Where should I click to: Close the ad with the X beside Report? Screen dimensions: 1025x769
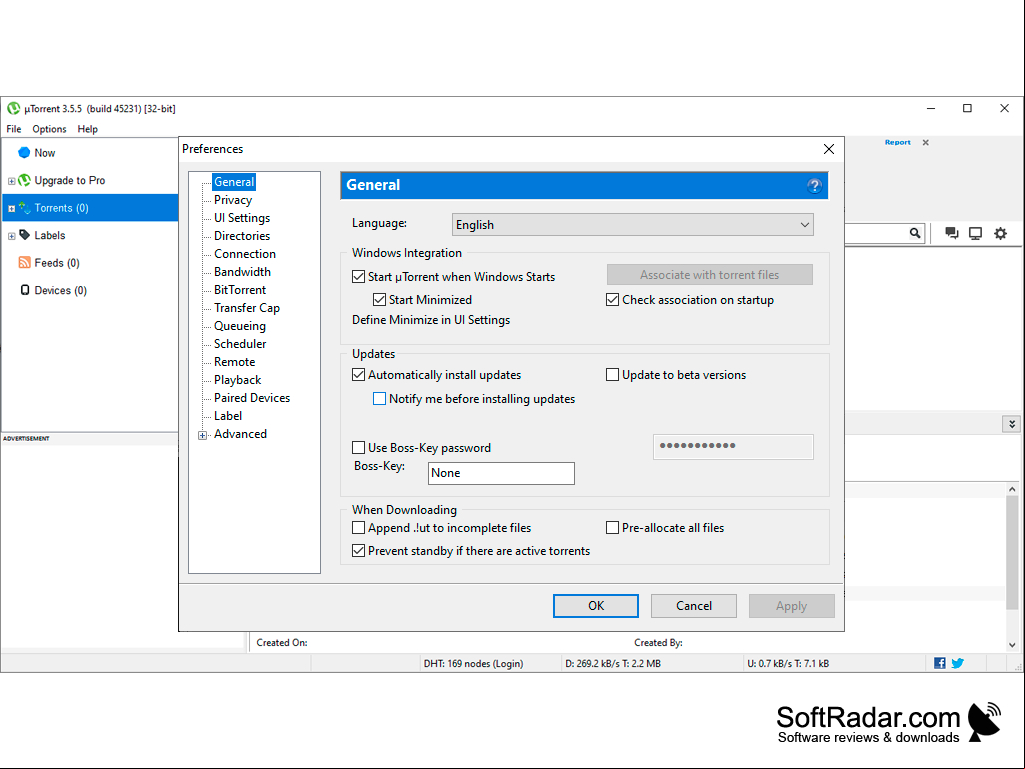click(926, 142)
